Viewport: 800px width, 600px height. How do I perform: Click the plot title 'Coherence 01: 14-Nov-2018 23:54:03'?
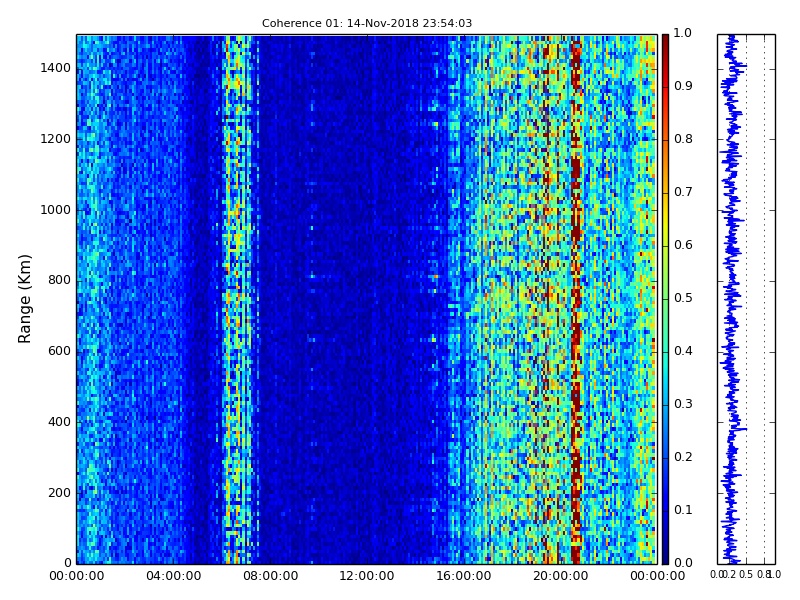367,23
